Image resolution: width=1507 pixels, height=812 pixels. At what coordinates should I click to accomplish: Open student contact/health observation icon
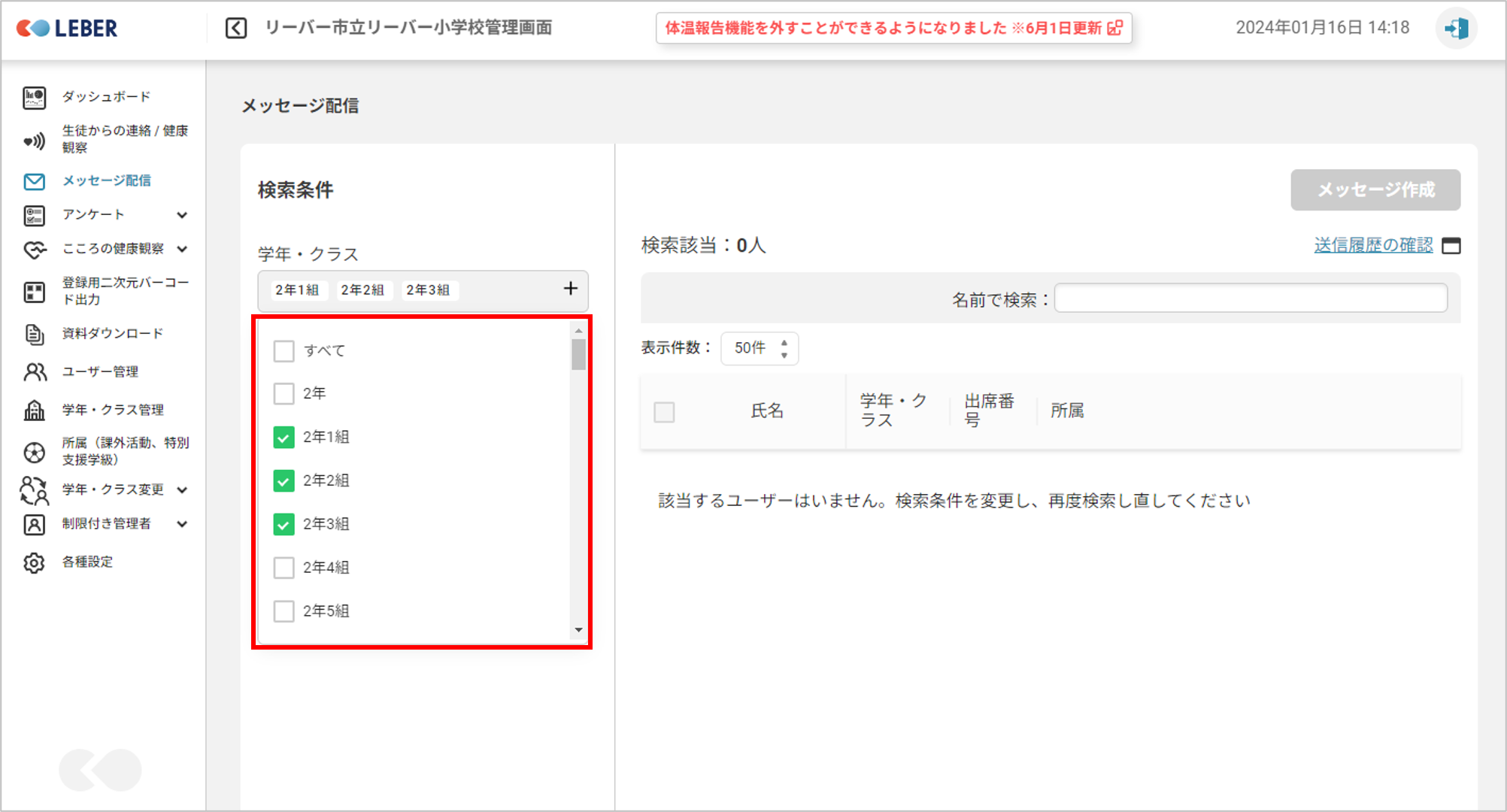[x=34, y=141]
